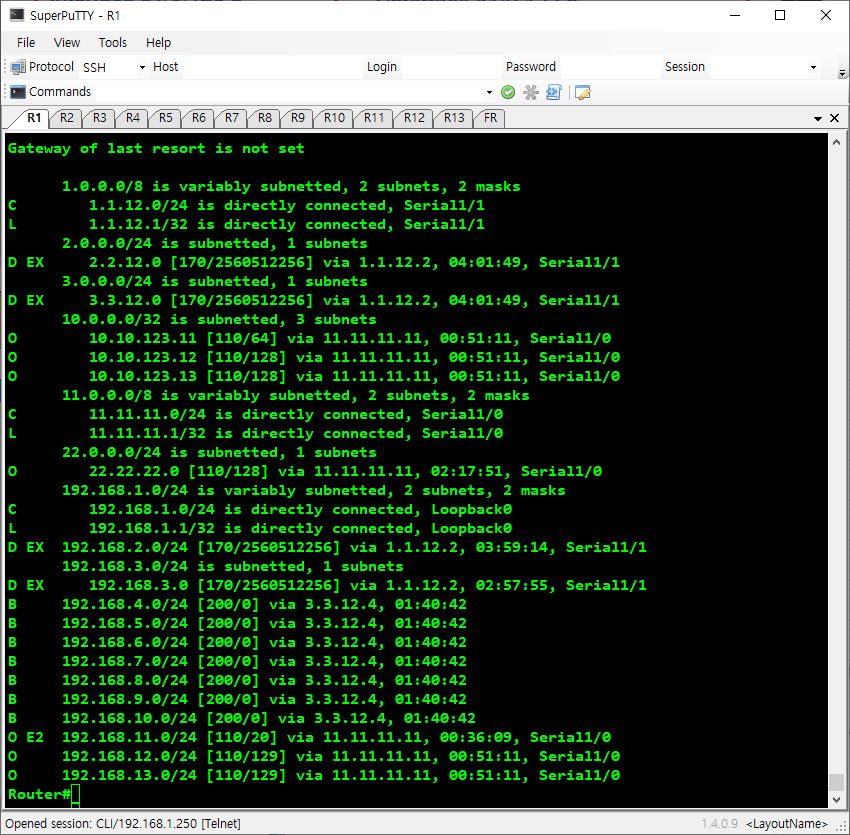Click the terminal scrollbar up arrow
This screenshot has width=850, height=835.
(x=836, y=142)
